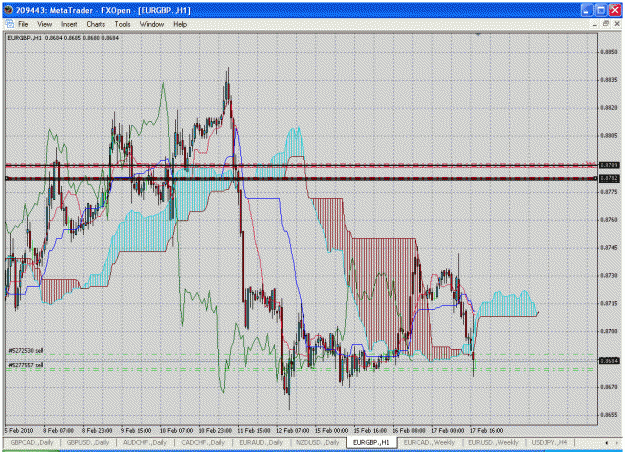Open the Help menu
Screen dimensions: 625x452
180,24
